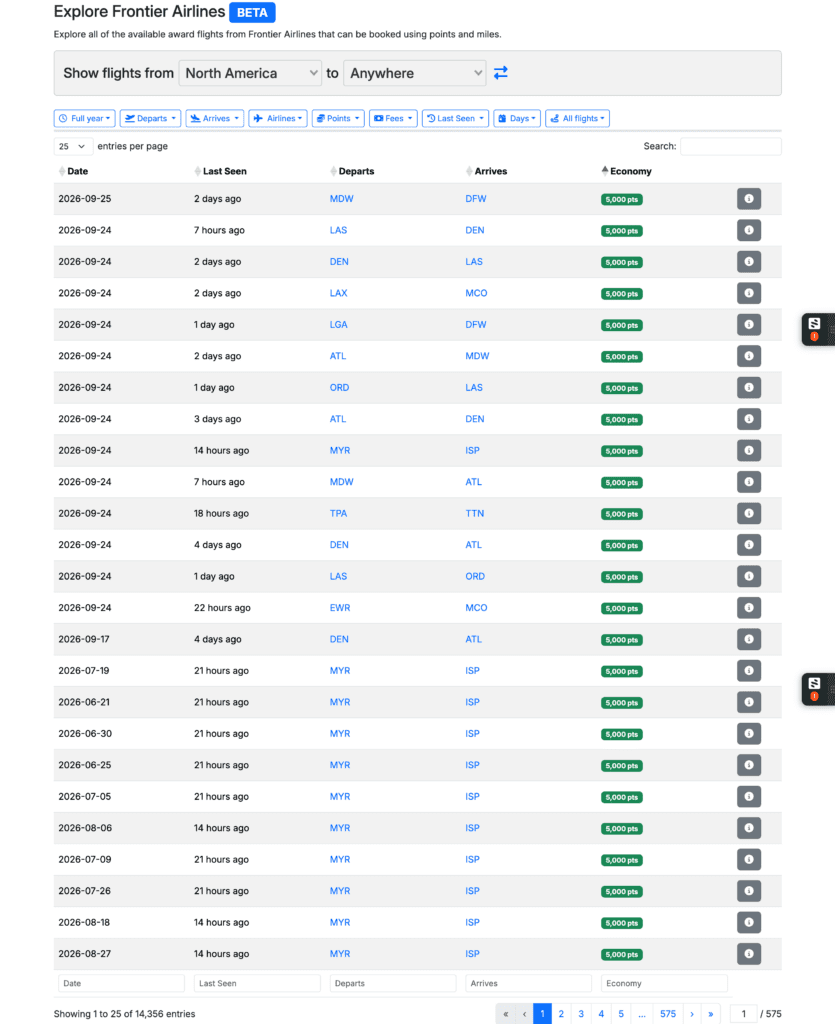The width and height of the screenshot is (835, 1024).
Task: Open info icon for ORD to LAS row
Action: coord(749,388)
